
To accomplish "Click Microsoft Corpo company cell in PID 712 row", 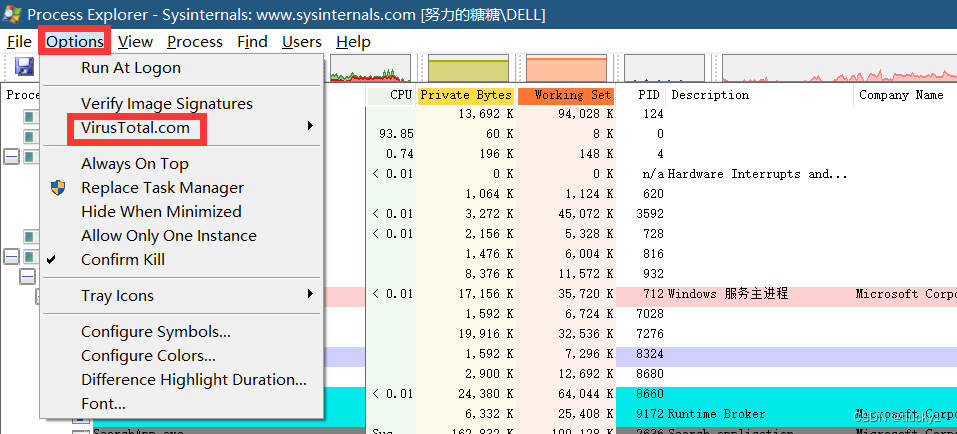I will click(x=906, y=294).
